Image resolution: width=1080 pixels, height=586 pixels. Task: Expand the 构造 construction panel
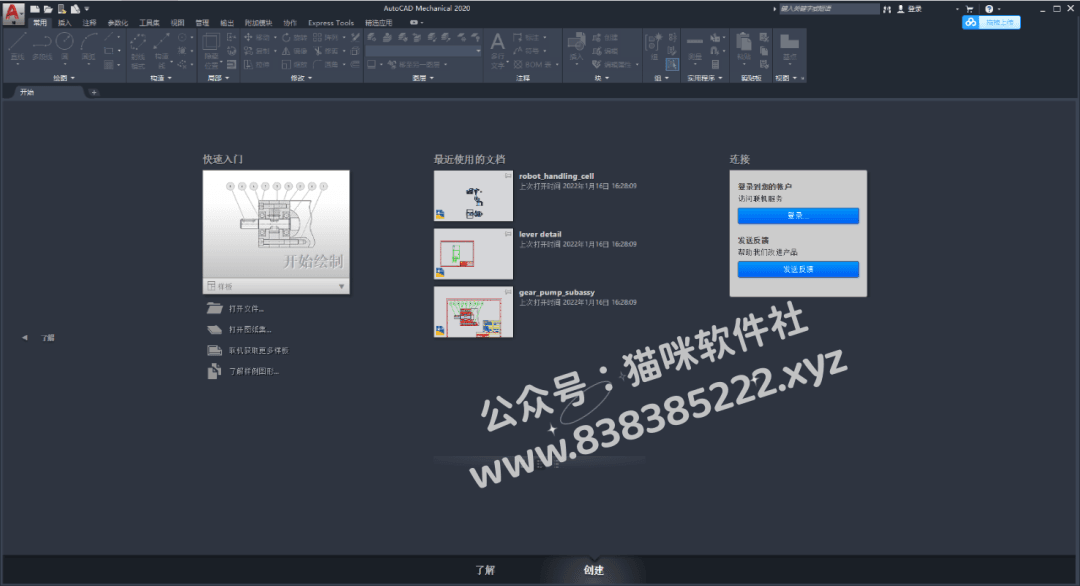(x=161, y=78)
